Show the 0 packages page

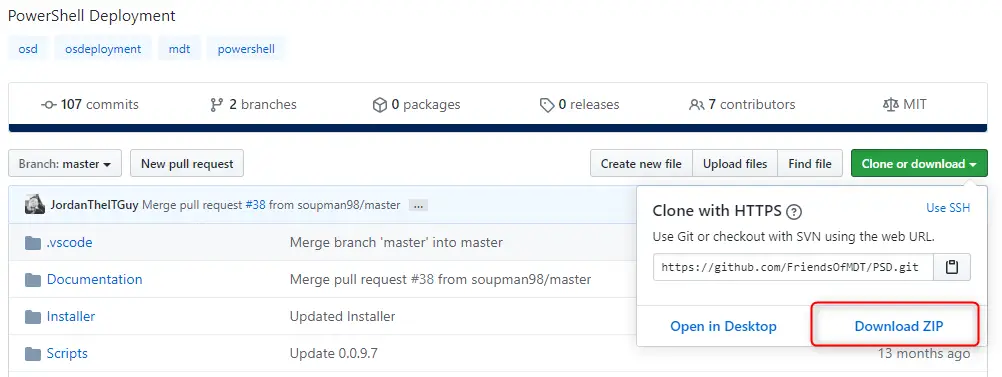tap(416, 104)
